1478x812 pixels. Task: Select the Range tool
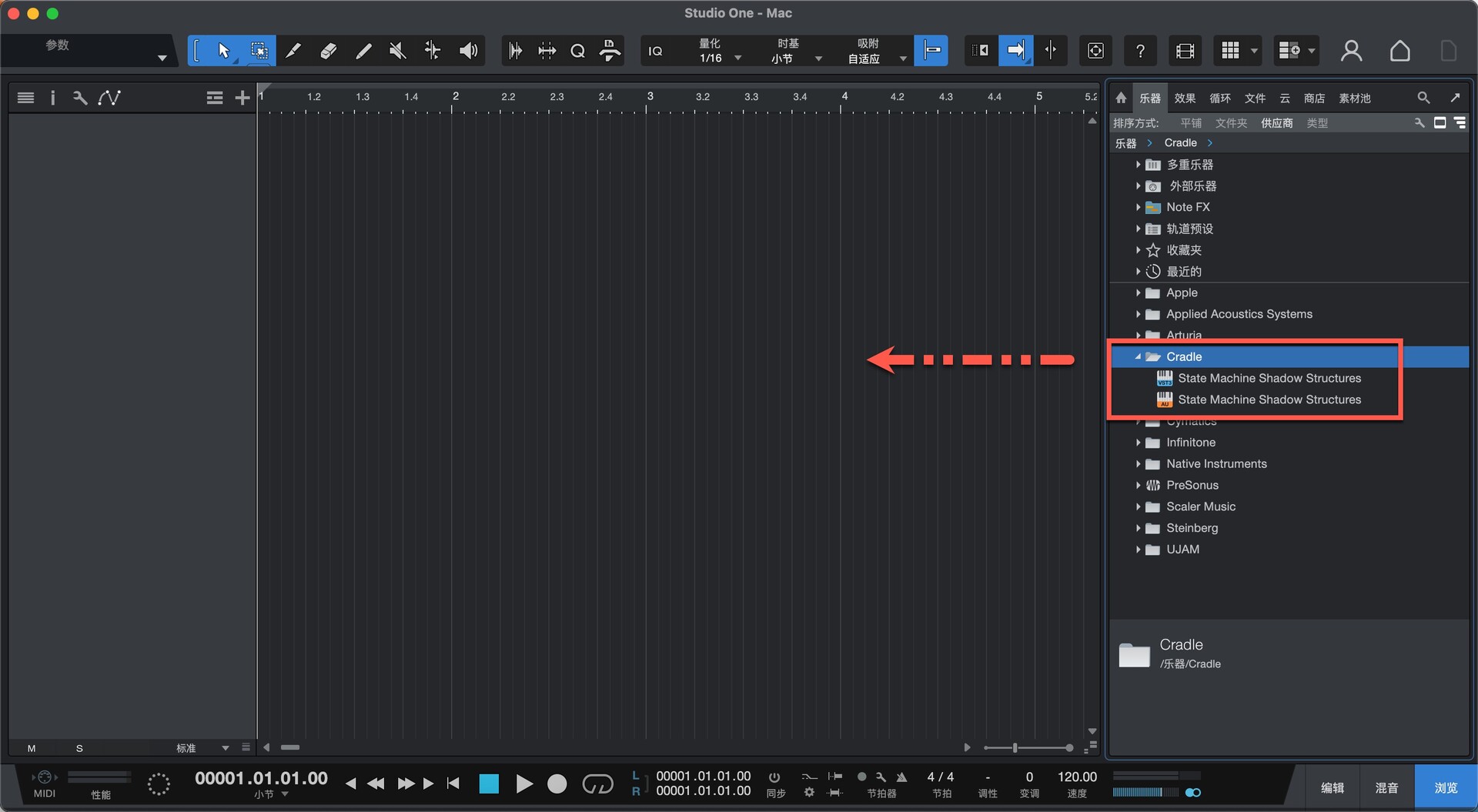[x=259, y=51]
